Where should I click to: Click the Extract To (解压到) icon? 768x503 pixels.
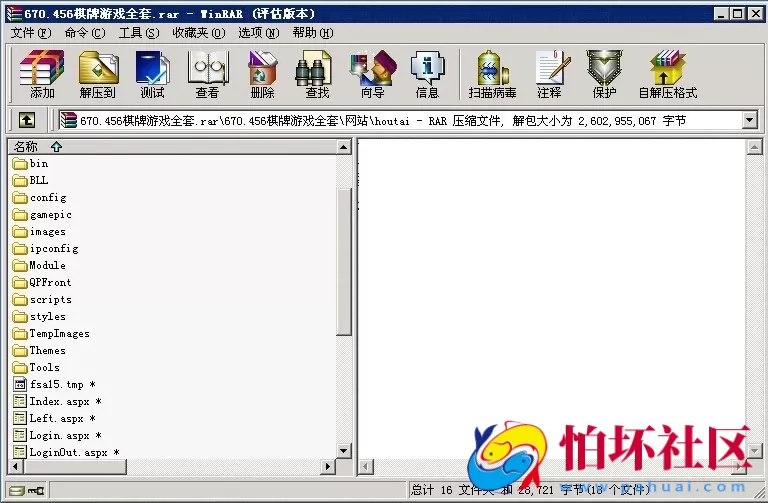coord(98,75)
